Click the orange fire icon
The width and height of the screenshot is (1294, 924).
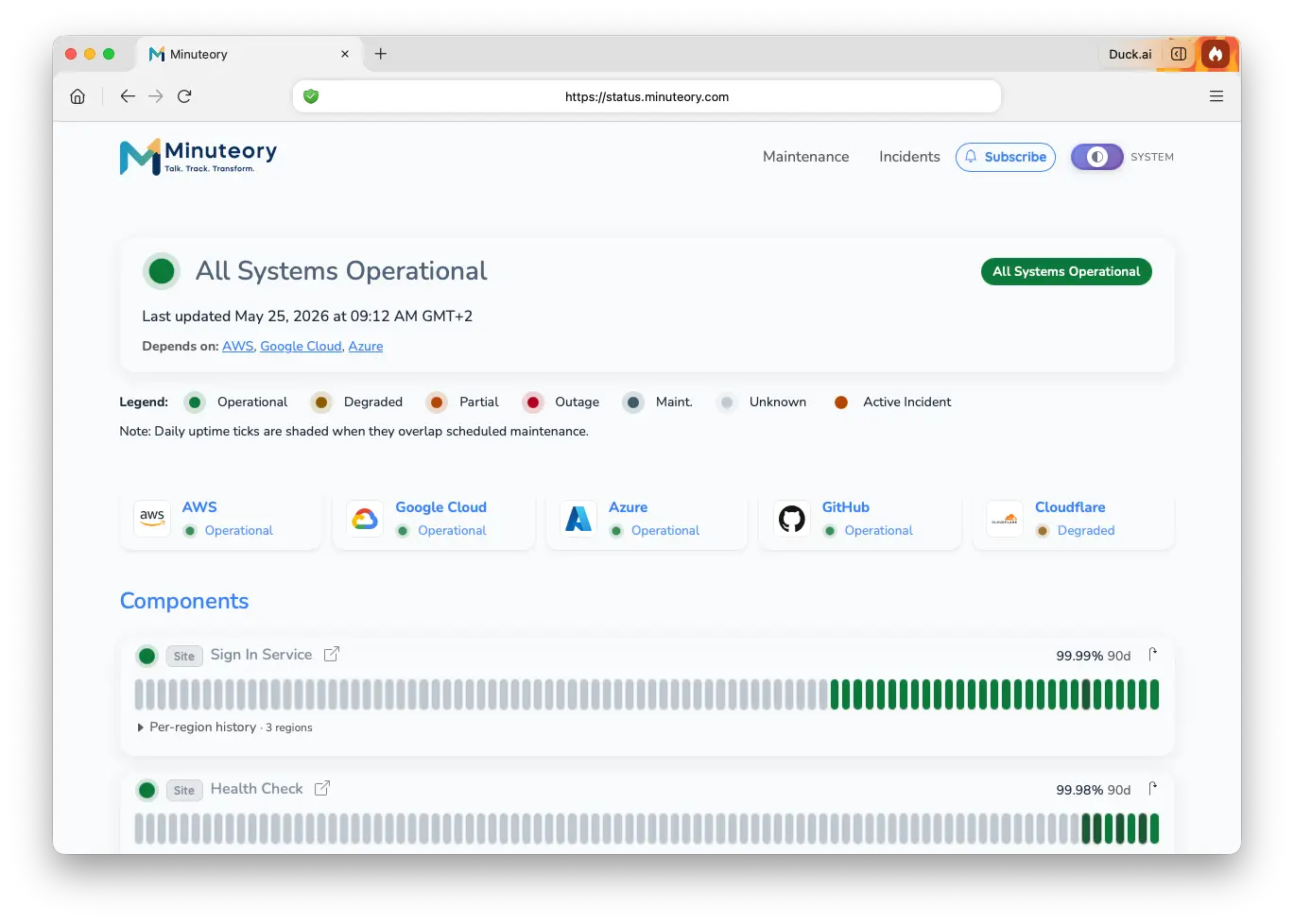pos(1216,54)
